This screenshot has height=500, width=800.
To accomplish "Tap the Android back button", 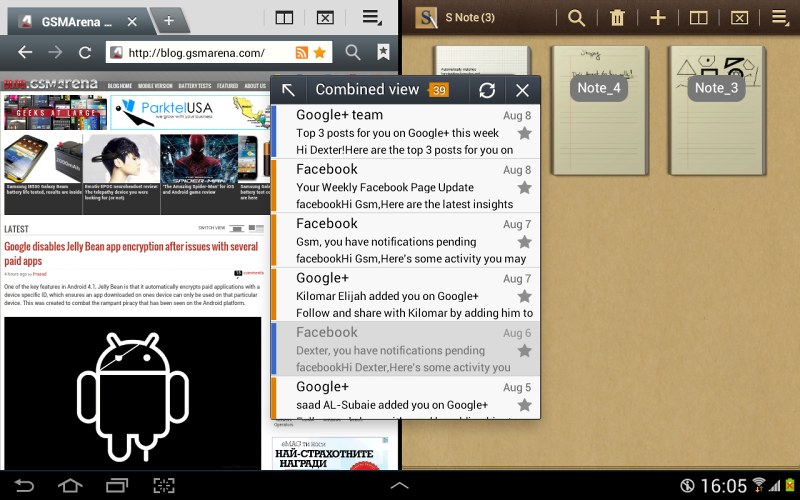I will tap(23, 485).
